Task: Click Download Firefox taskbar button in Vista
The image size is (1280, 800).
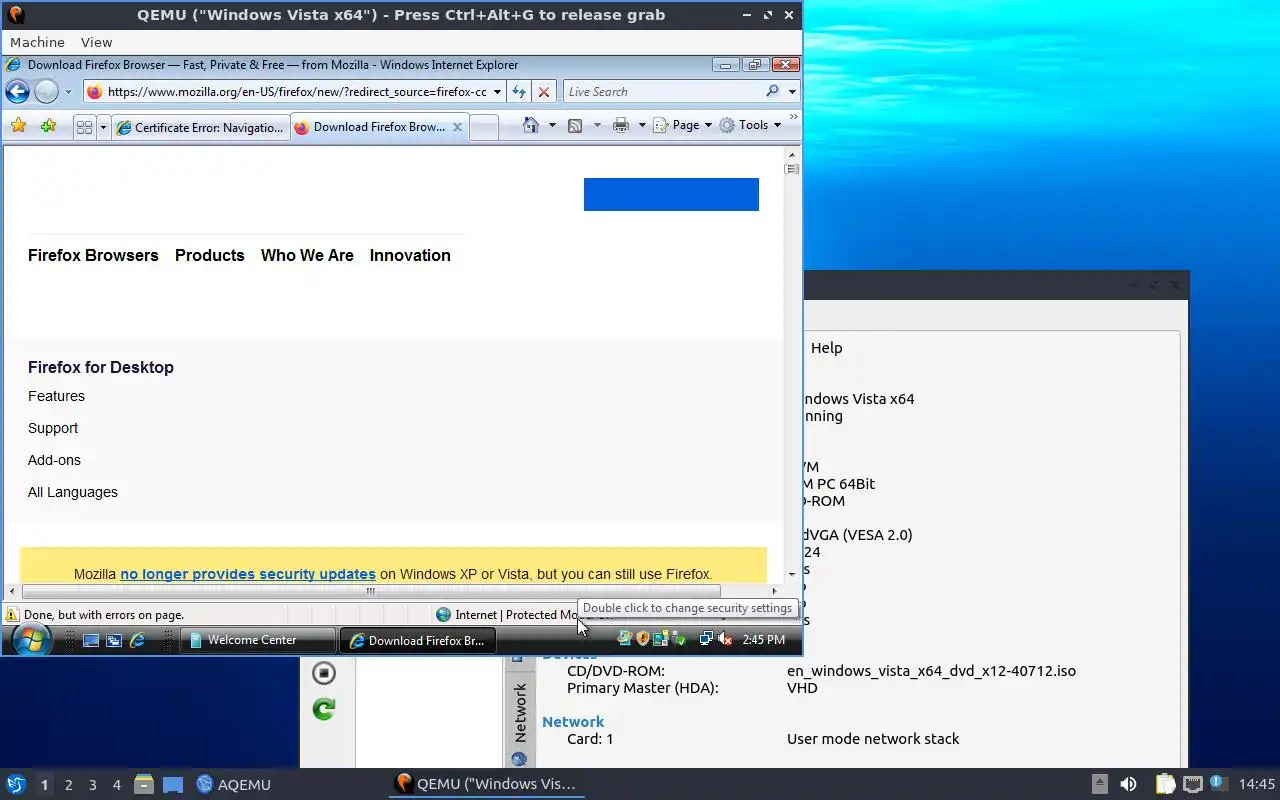Action: pyautogui.click(x=418, y=640)
